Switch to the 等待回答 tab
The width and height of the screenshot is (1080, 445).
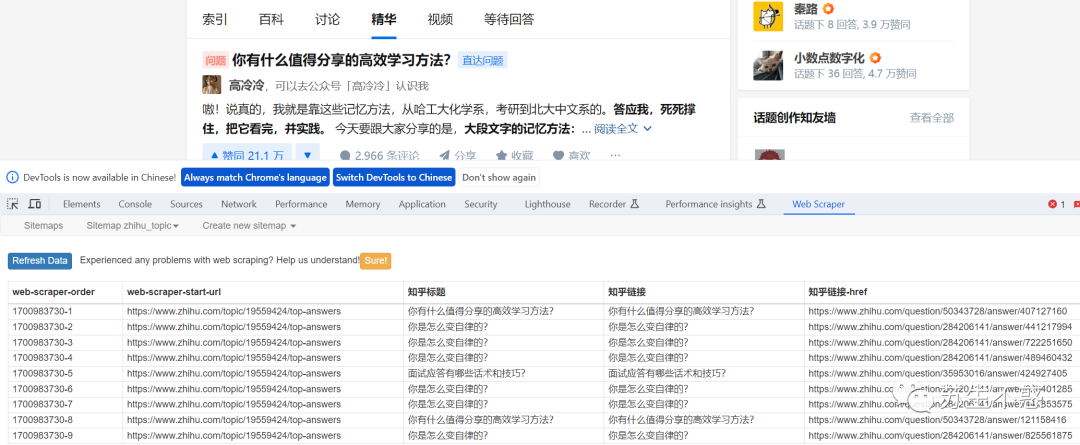[x=509, y=19]
